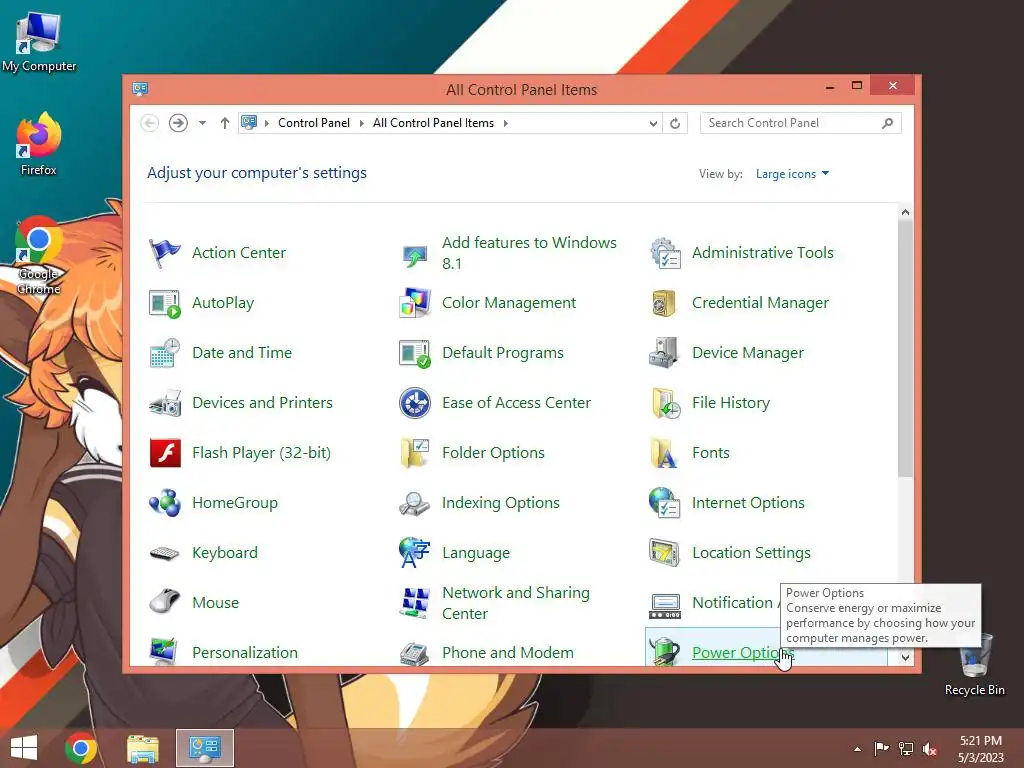
Task: Open the Notification Area Icons icon
Action: (665, 605)
